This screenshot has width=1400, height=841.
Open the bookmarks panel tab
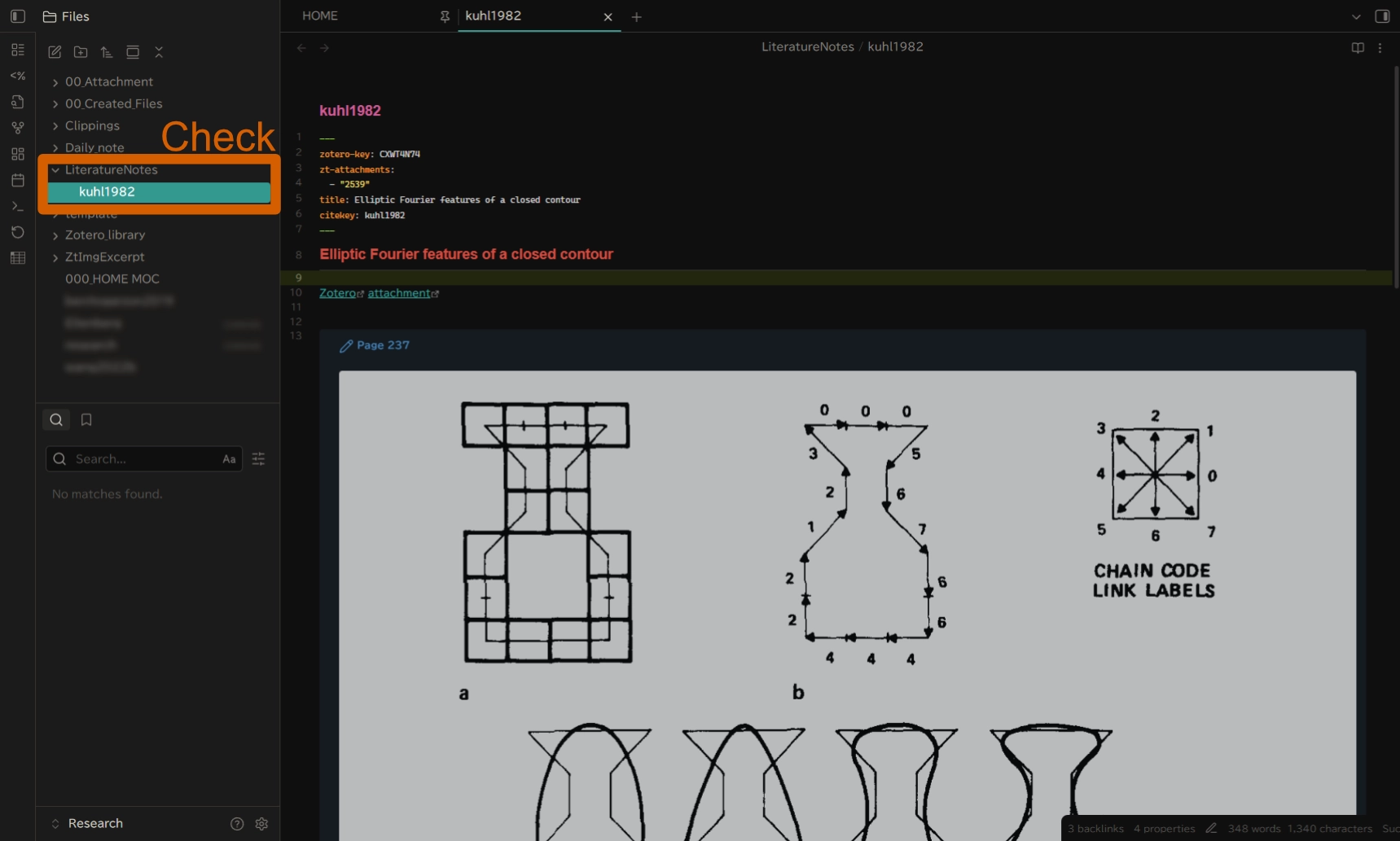point(86,420)
